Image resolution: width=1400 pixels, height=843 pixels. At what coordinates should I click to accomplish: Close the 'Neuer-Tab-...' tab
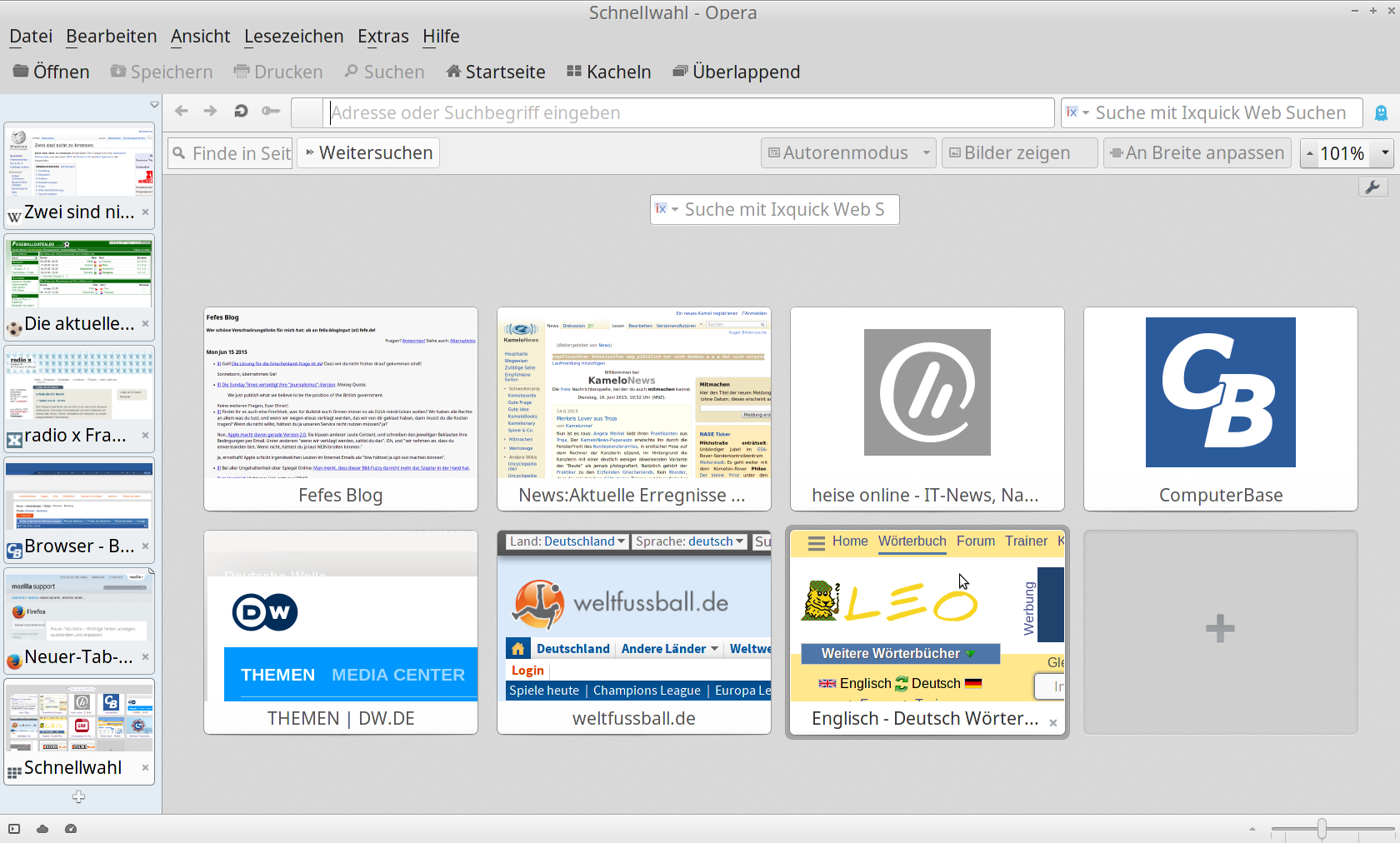click(145, 656)
